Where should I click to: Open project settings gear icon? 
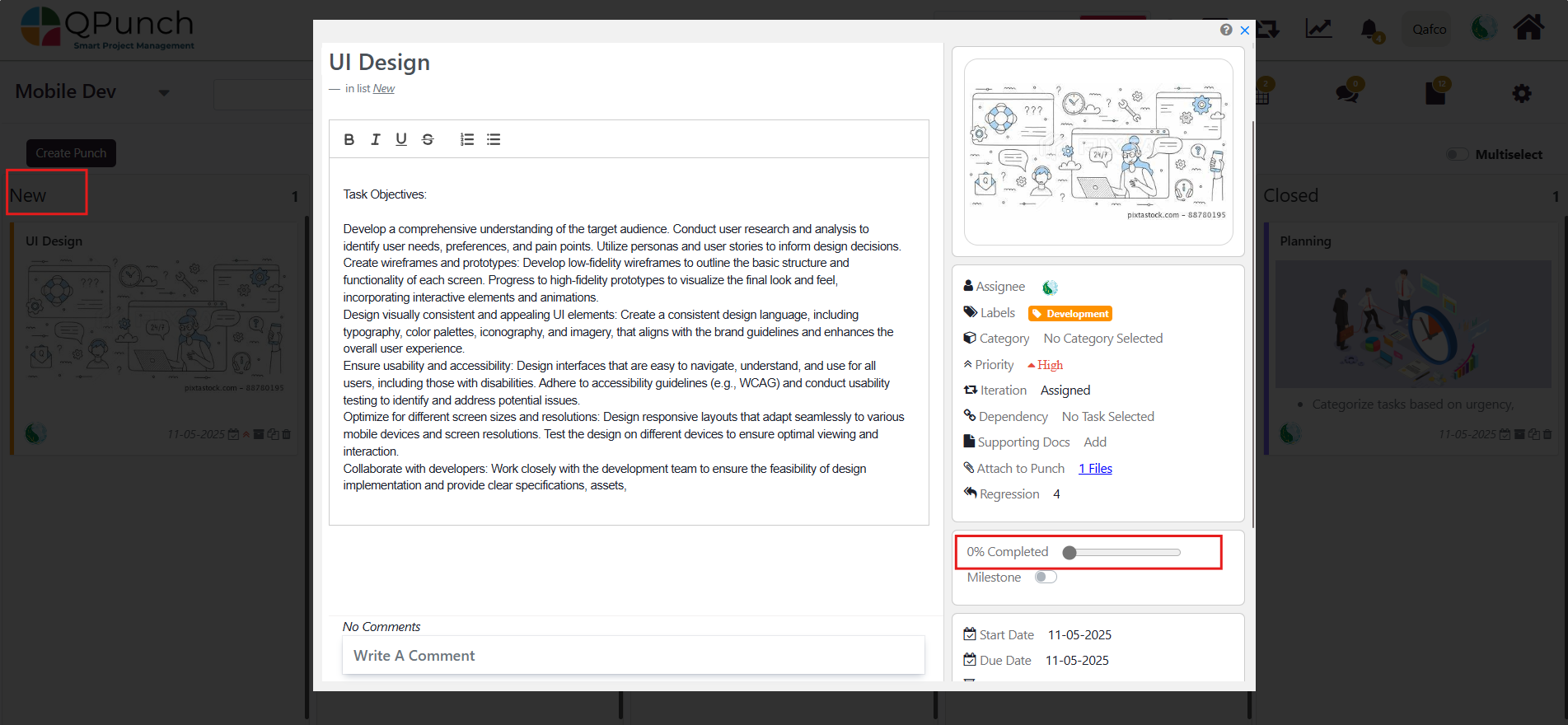click(1522, 94)
